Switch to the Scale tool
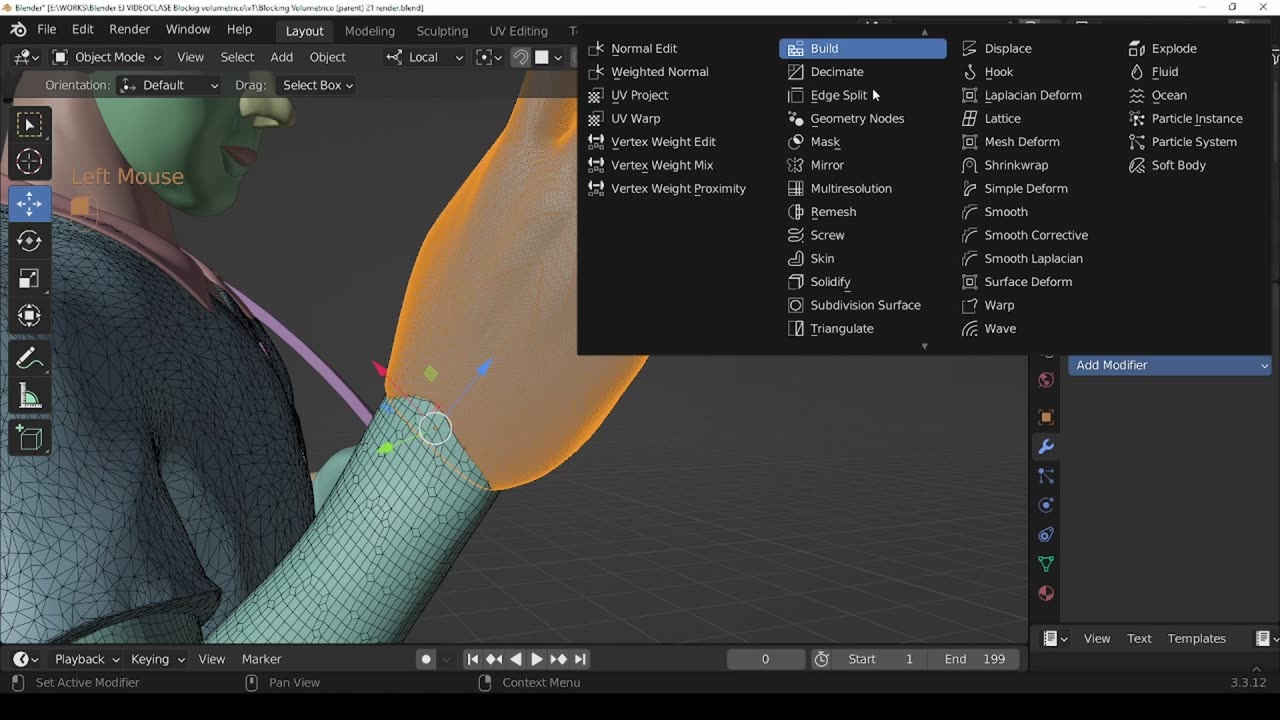 [x=29, y=279]
